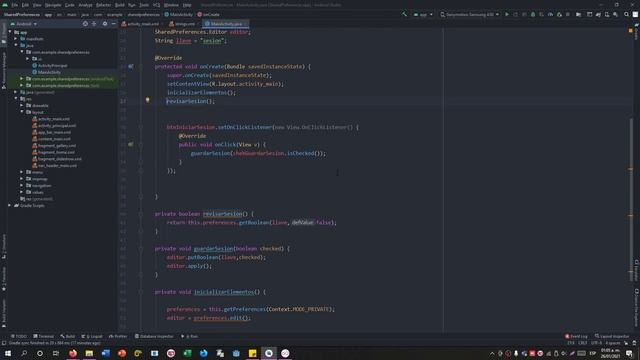
Task: Click the locate file target icon in Project panel
Action: pyautogui.click(x=85, y=24)
